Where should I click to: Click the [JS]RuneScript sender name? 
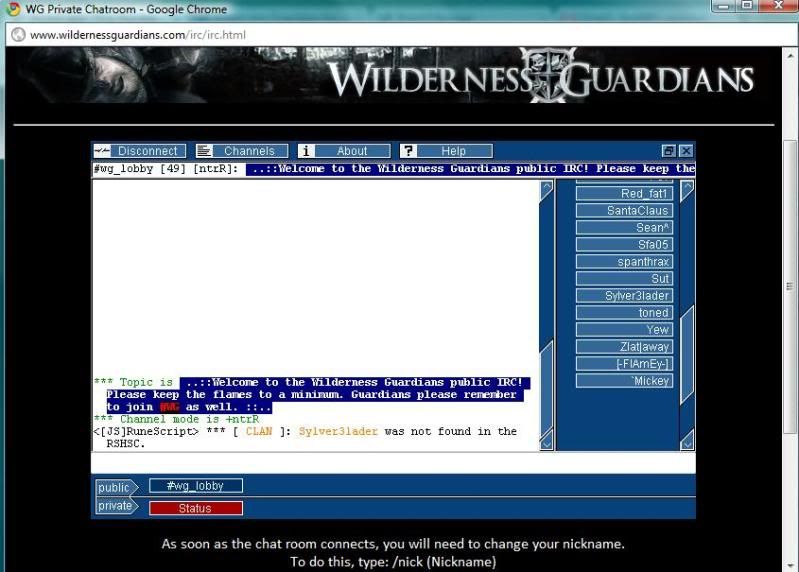coord(146,431)
